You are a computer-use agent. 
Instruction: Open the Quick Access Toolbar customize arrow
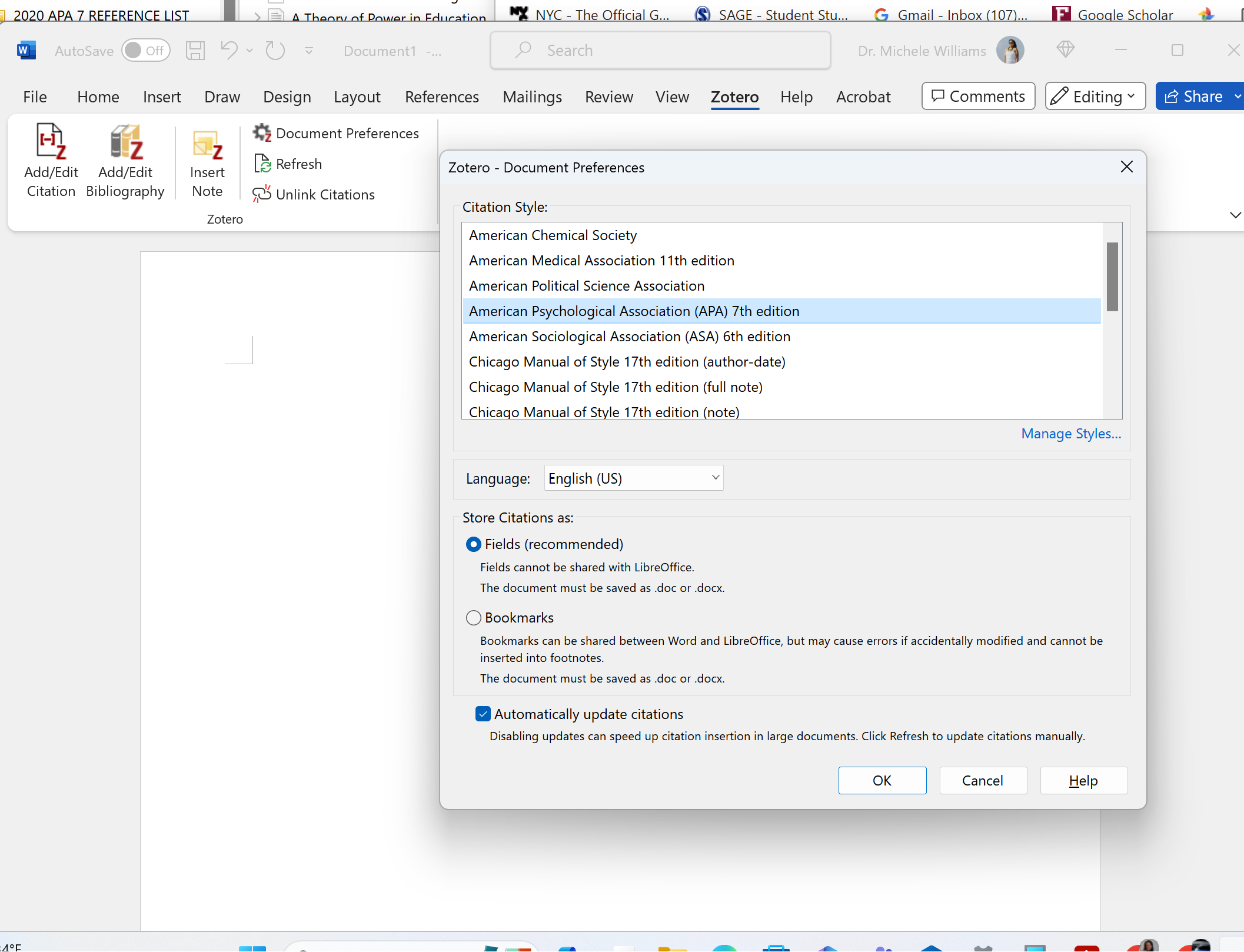[309, 51]
